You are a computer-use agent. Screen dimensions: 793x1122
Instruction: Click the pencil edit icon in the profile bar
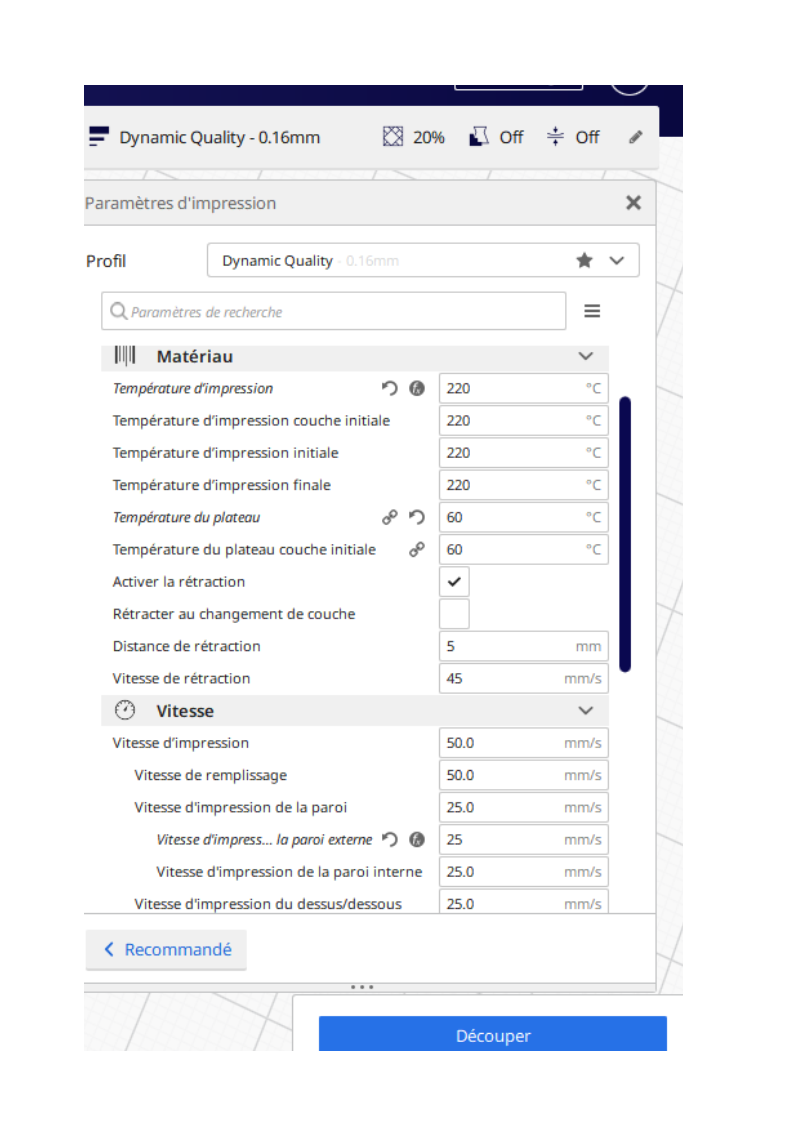pyautogui.click(x=635, y=138)
